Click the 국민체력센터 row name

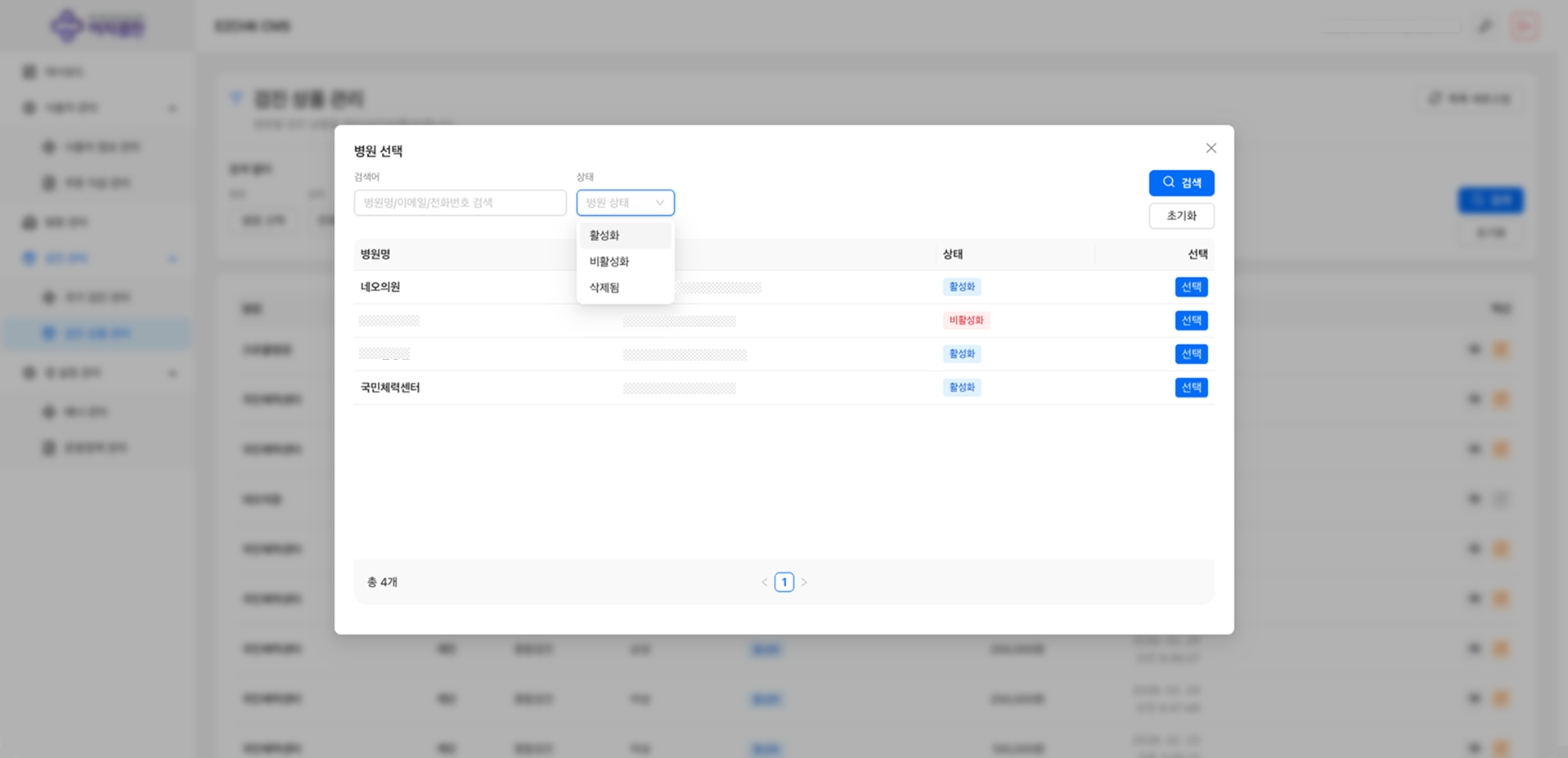click(390, 388)
